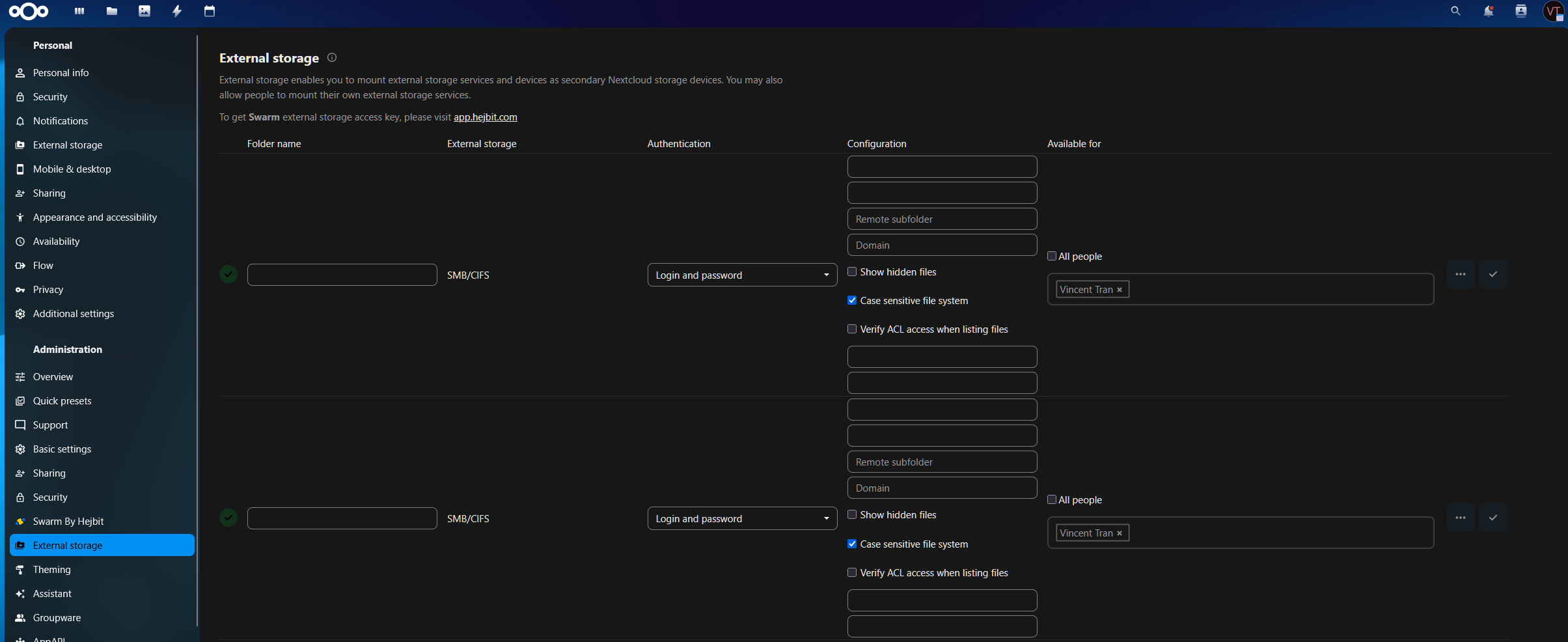
Task: Enable Show hidden files for first SMB mount
Action: (851, 272)
